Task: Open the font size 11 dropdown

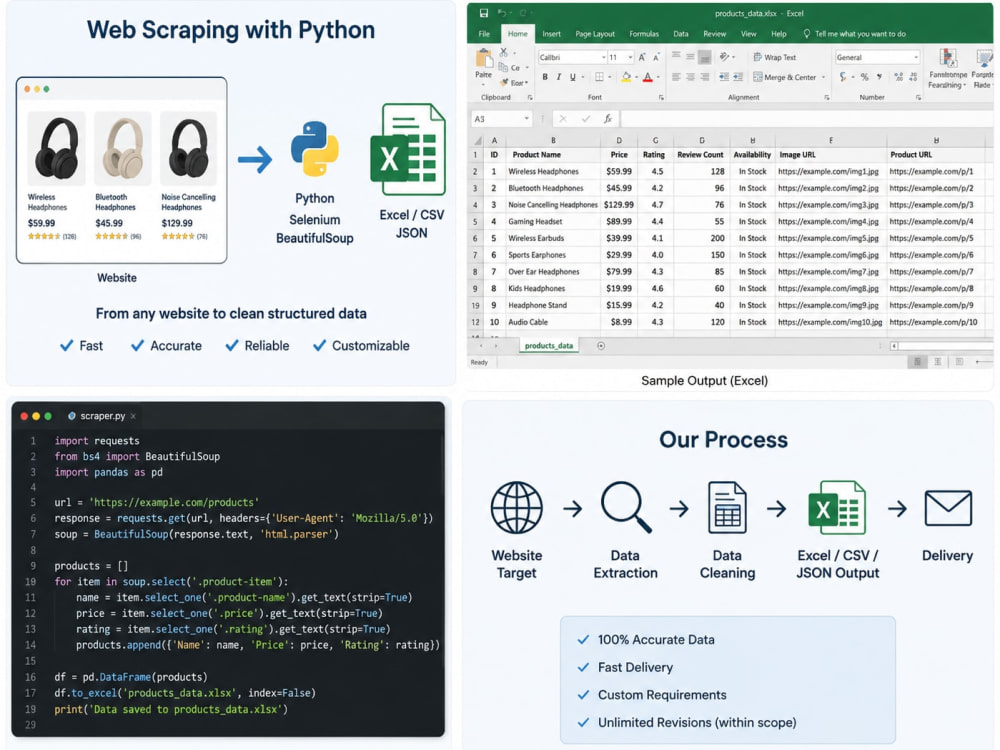Action: pos(631,57)
